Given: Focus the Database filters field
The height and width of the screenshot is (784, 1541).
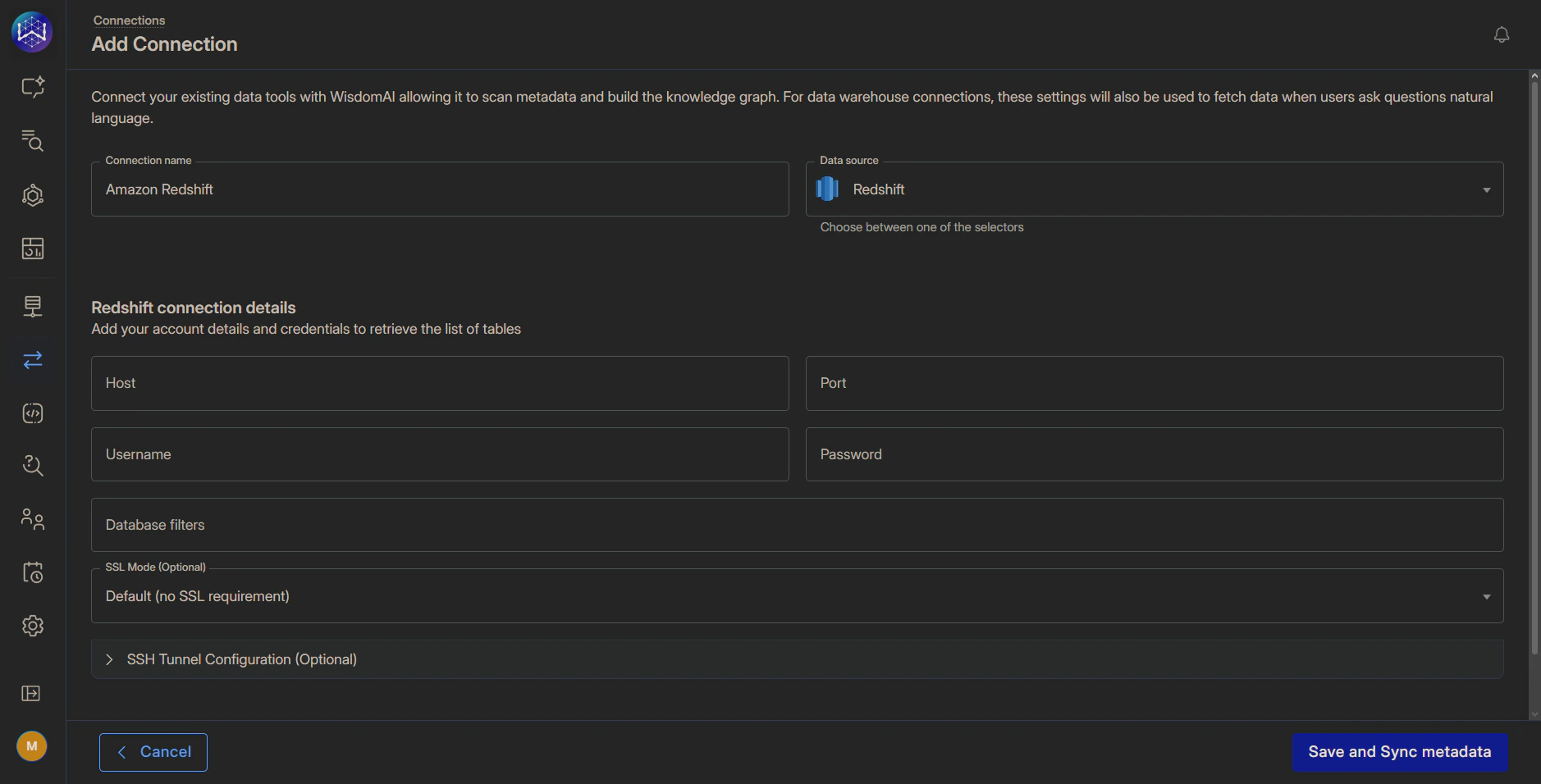Looking at the screenshot, I should tap(798, 525).
